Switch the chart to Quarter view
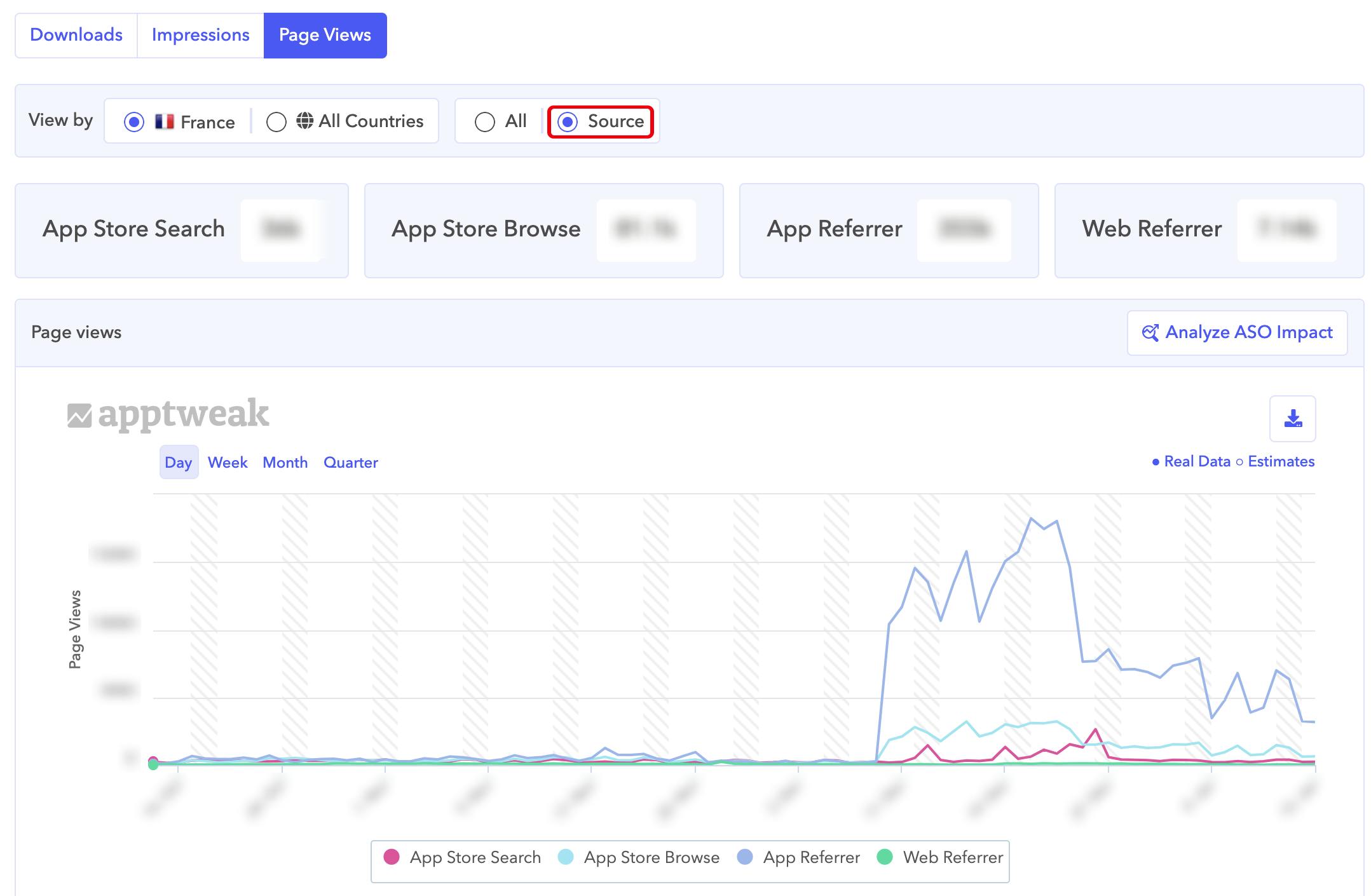Viewport: 1371px width, 896px height. pos(350,462)
